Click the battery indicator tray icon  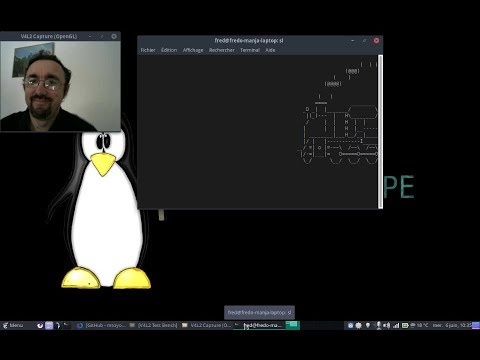(405, 325)
